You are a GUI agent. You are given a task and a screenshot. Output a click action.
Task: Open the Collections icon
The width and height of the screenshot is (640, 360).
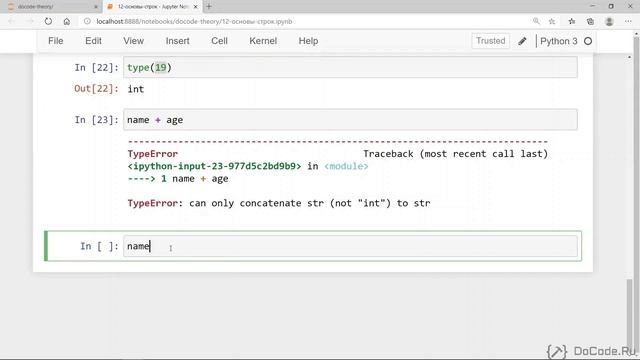click(590, 21)
